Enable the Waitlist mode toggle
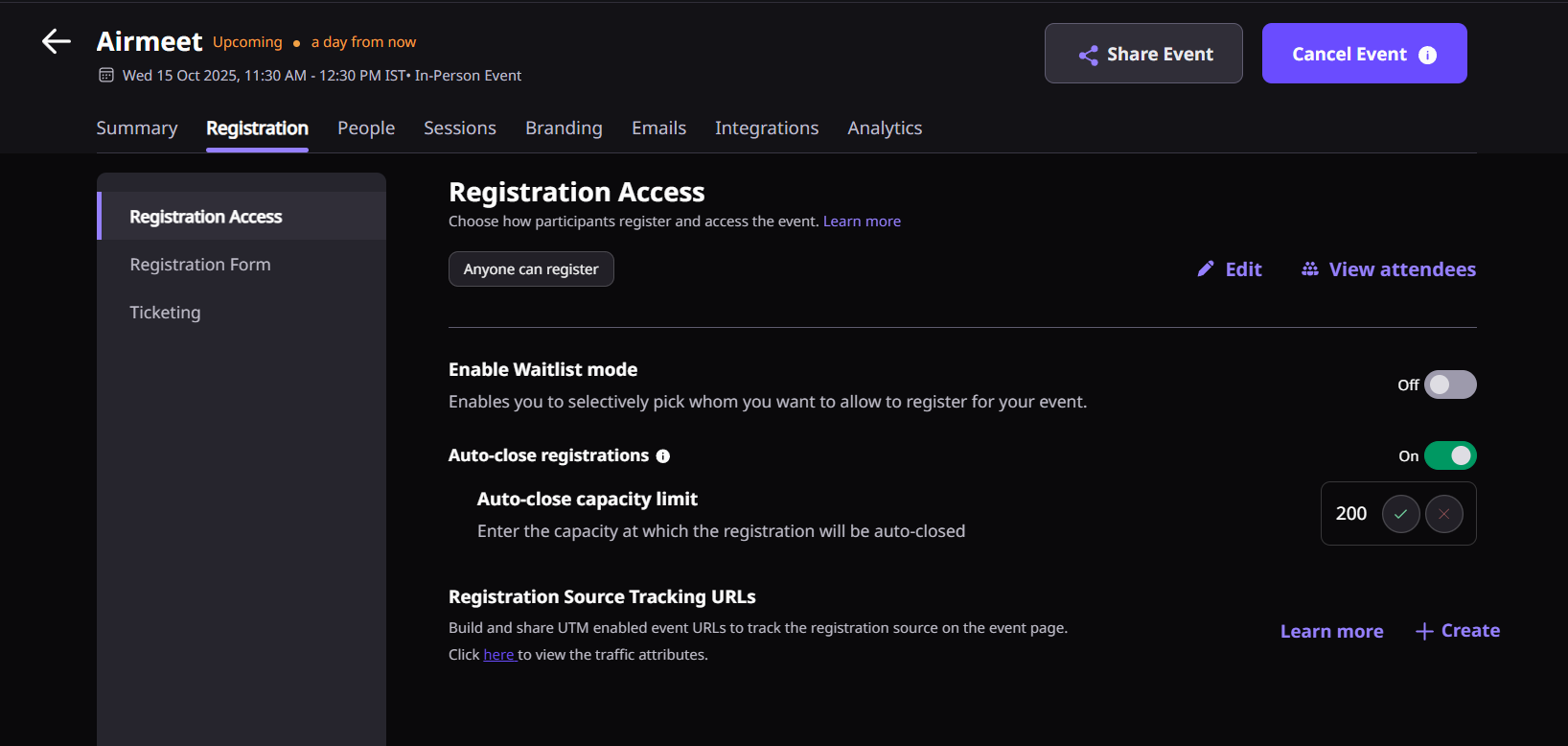 coord(1449,385)
